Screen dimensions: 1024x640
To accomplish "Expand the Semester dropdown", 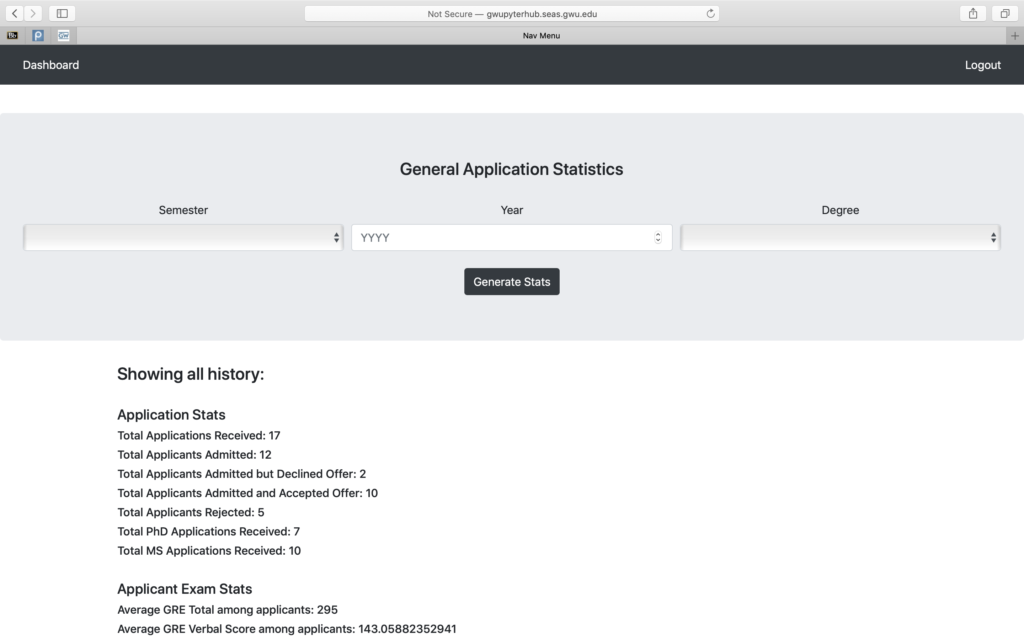I will tap(183, 238).
